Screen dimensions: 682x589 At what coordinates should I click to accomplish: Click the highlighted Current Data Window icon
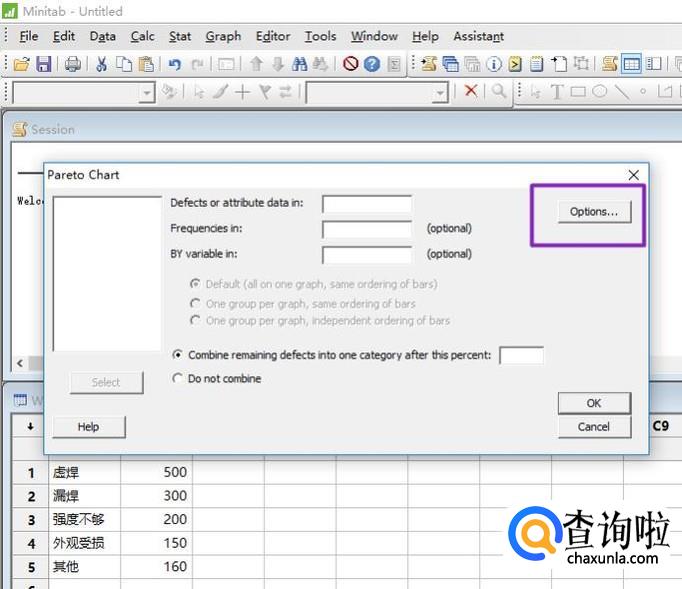(x=631, y=64)
